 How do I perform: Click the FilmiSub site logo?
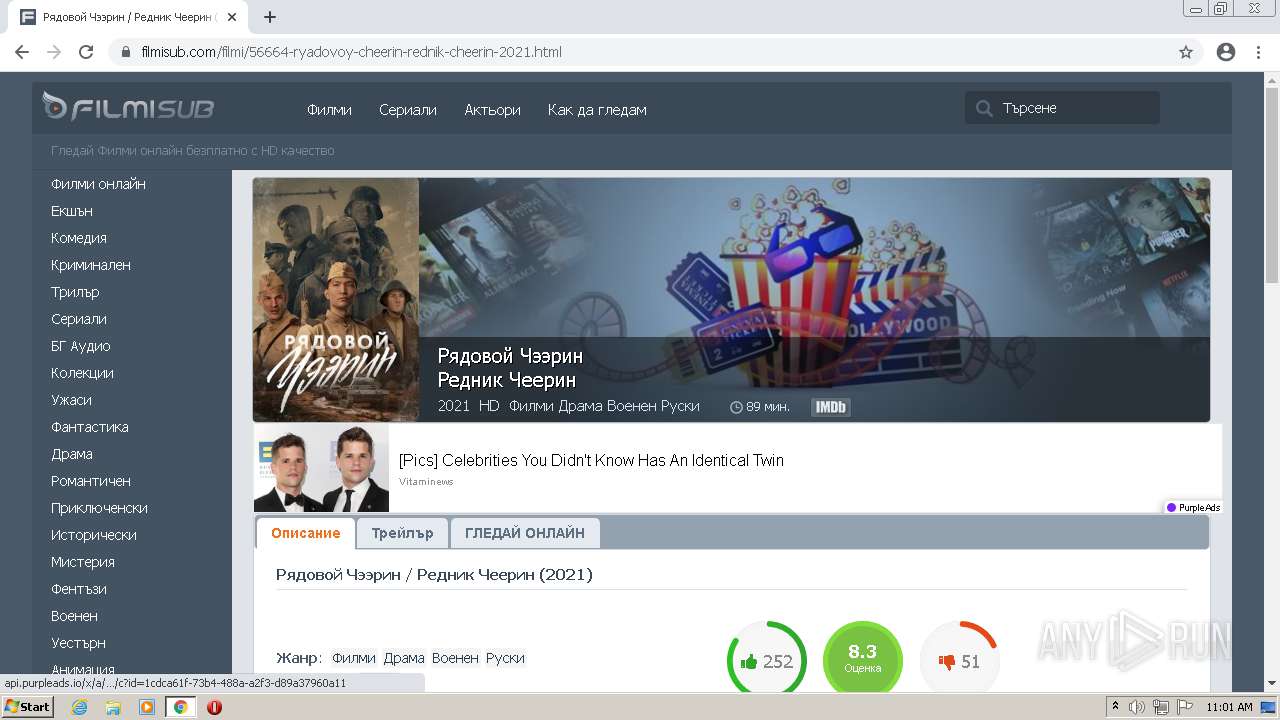pyautogui.click(x=128, y=108)
